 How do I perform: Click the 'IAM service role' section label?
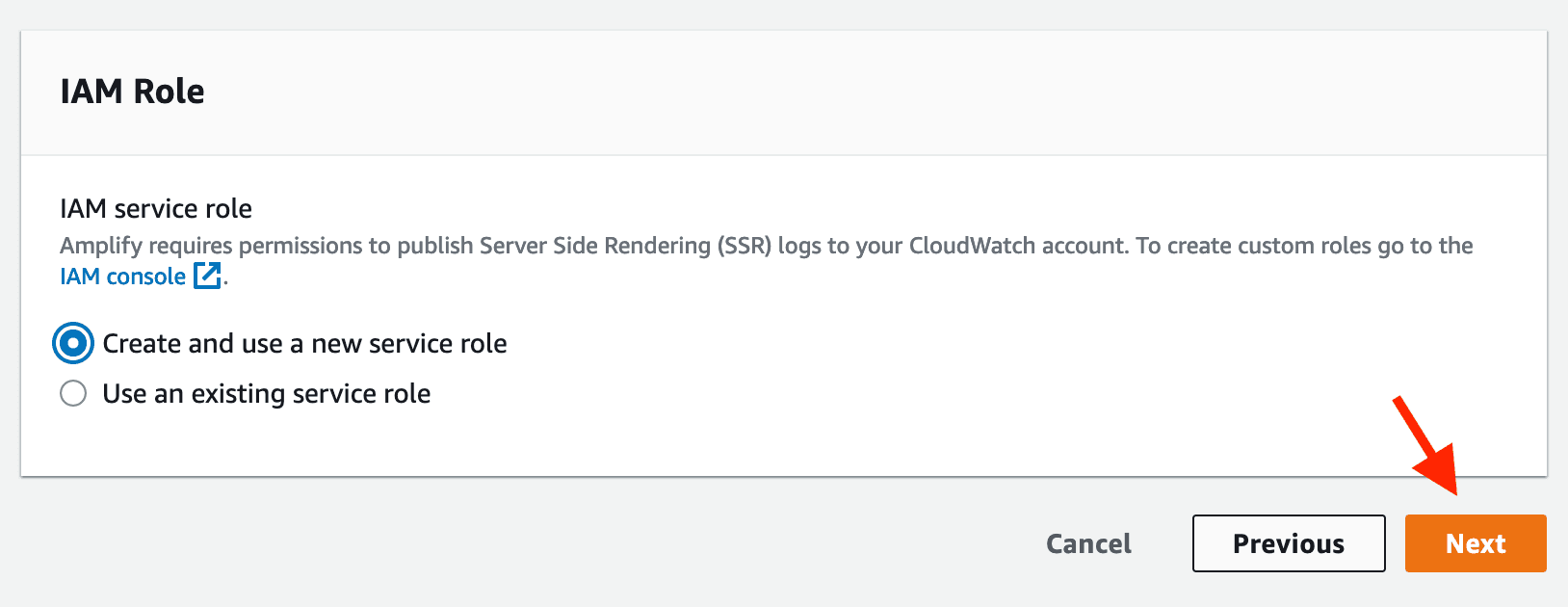pos(156,209)
